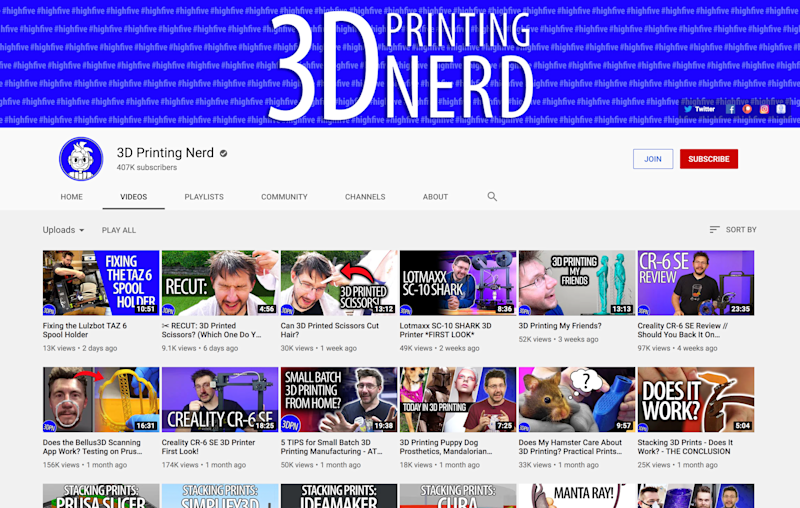Switch to the Home tab

pos(71,197)
